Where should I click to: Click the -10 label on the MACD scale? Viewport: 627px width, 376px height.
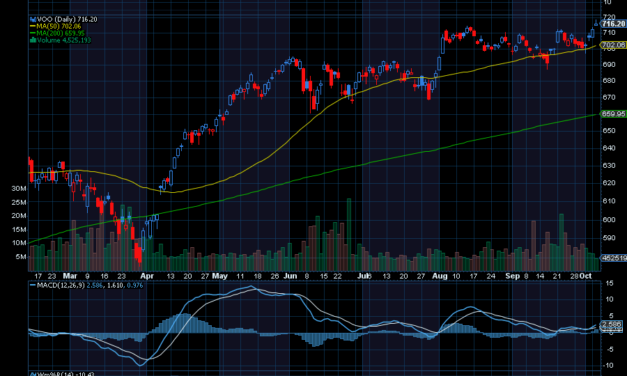pyautogui.click(x=608, y=366)
